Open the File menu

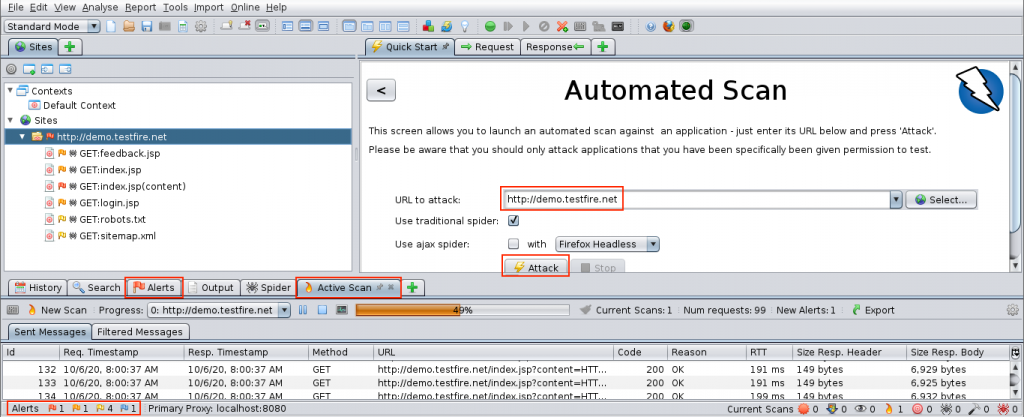(x=16, y=7)
